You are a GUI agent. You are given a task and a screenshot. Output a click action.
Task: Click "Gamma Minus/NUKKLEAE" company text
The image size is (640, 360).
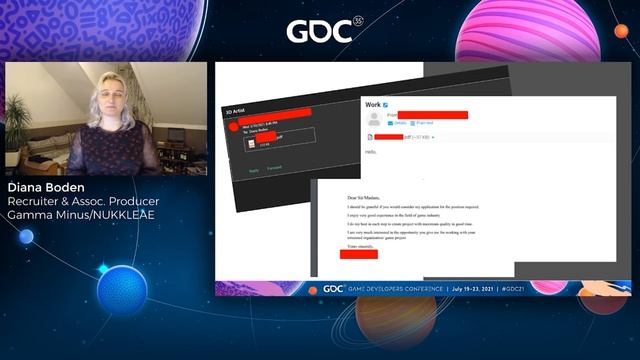coord(81,215)
